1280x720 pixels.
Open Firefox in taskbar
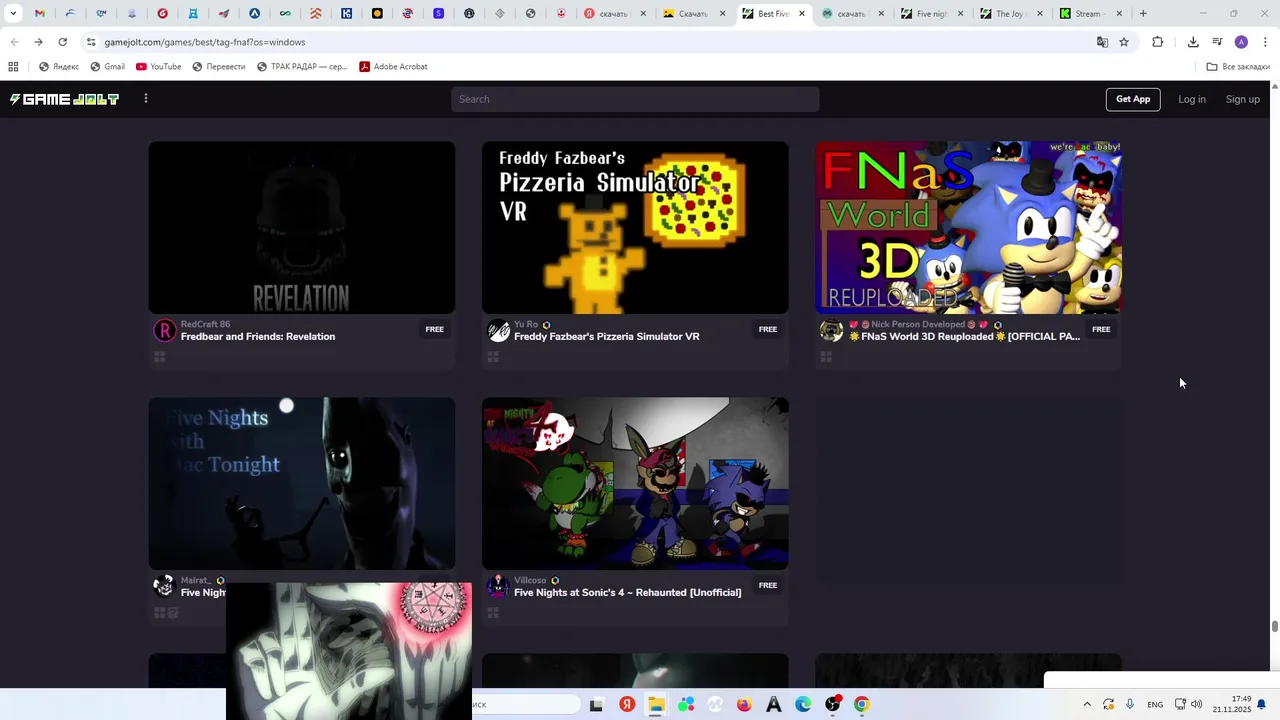coord(744,705)
